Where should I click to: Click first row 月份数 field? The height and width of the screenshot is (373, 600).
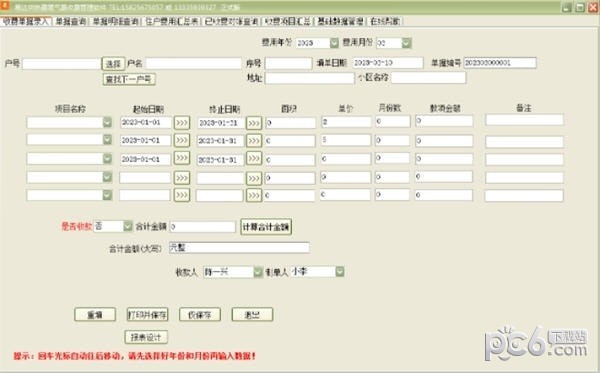[393, 122]
